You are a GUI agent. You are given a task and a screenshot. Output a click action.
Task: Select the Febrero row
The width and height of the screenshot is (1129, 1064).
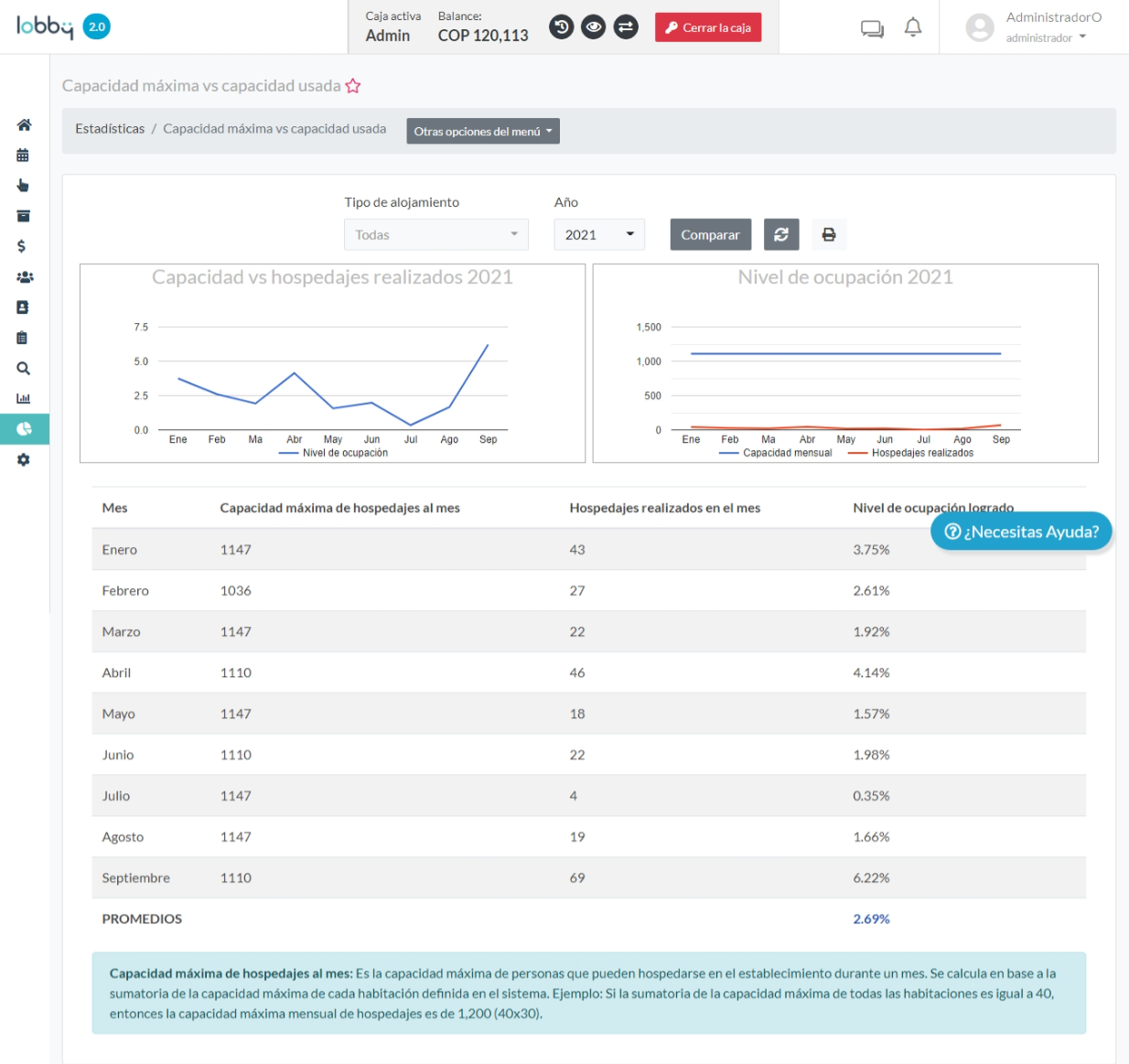pos(588,590)
